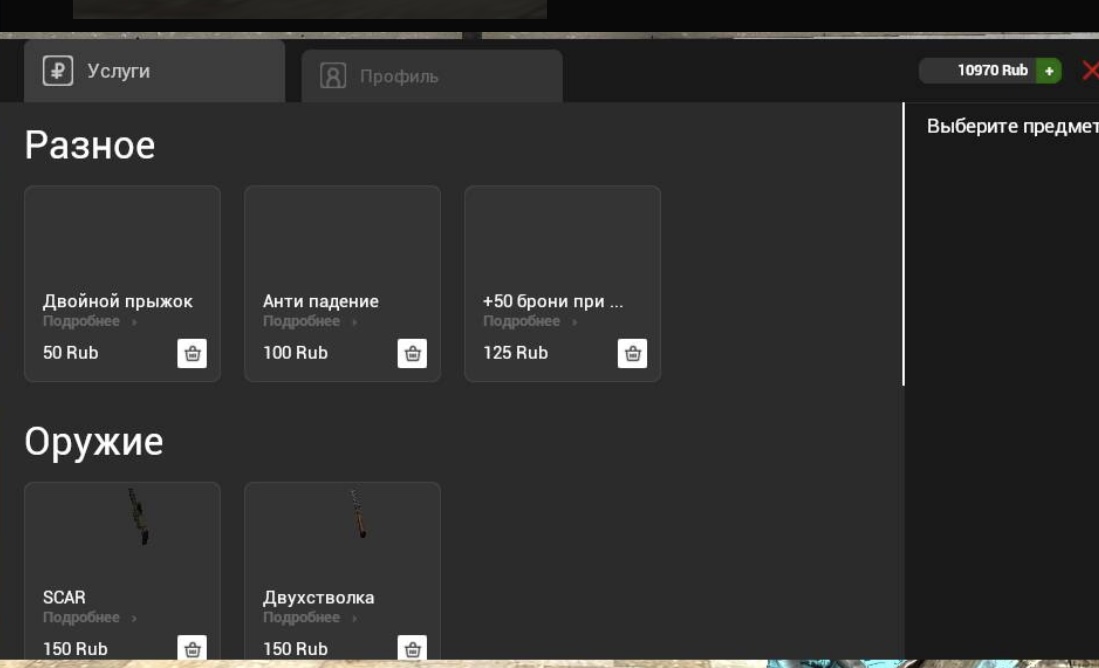This screenshot has width=1099, height=668.
Task: Select SCAR weapon thumbnail image
Action: (x=138, y=517)
